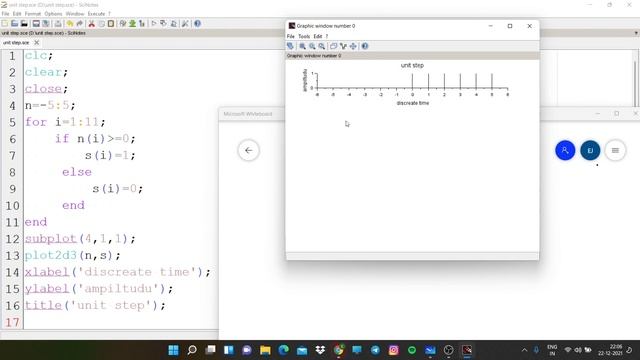Click the Save icon in SciNotes toolbar

pyautogui.click(x=36, y=24)
